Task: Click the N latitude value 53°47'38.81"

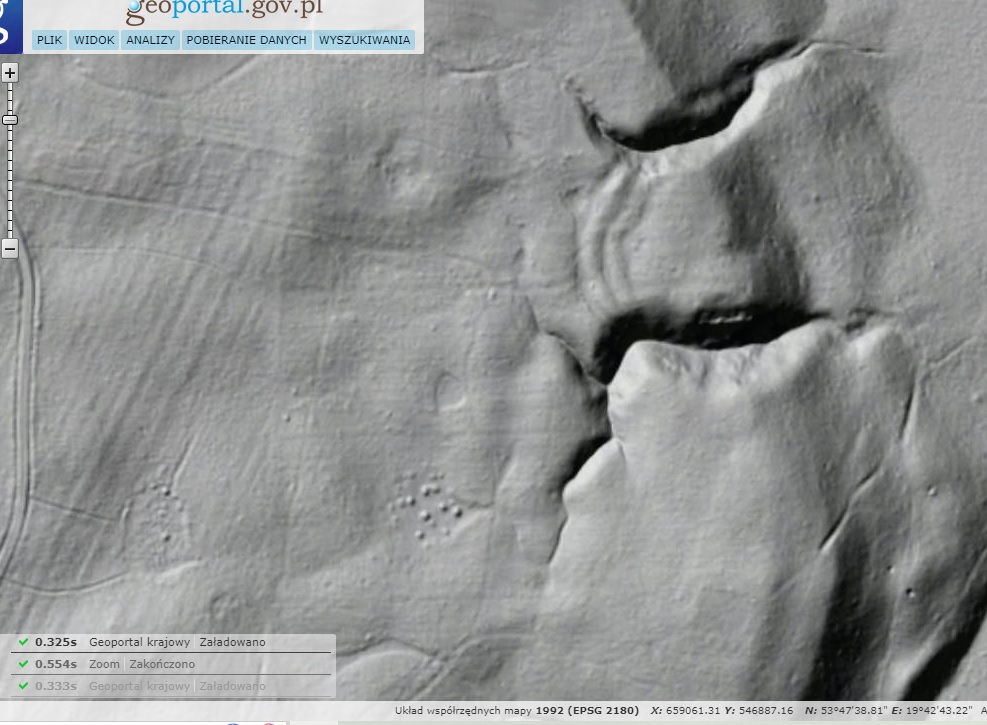Action: click(x=847, y=711)
